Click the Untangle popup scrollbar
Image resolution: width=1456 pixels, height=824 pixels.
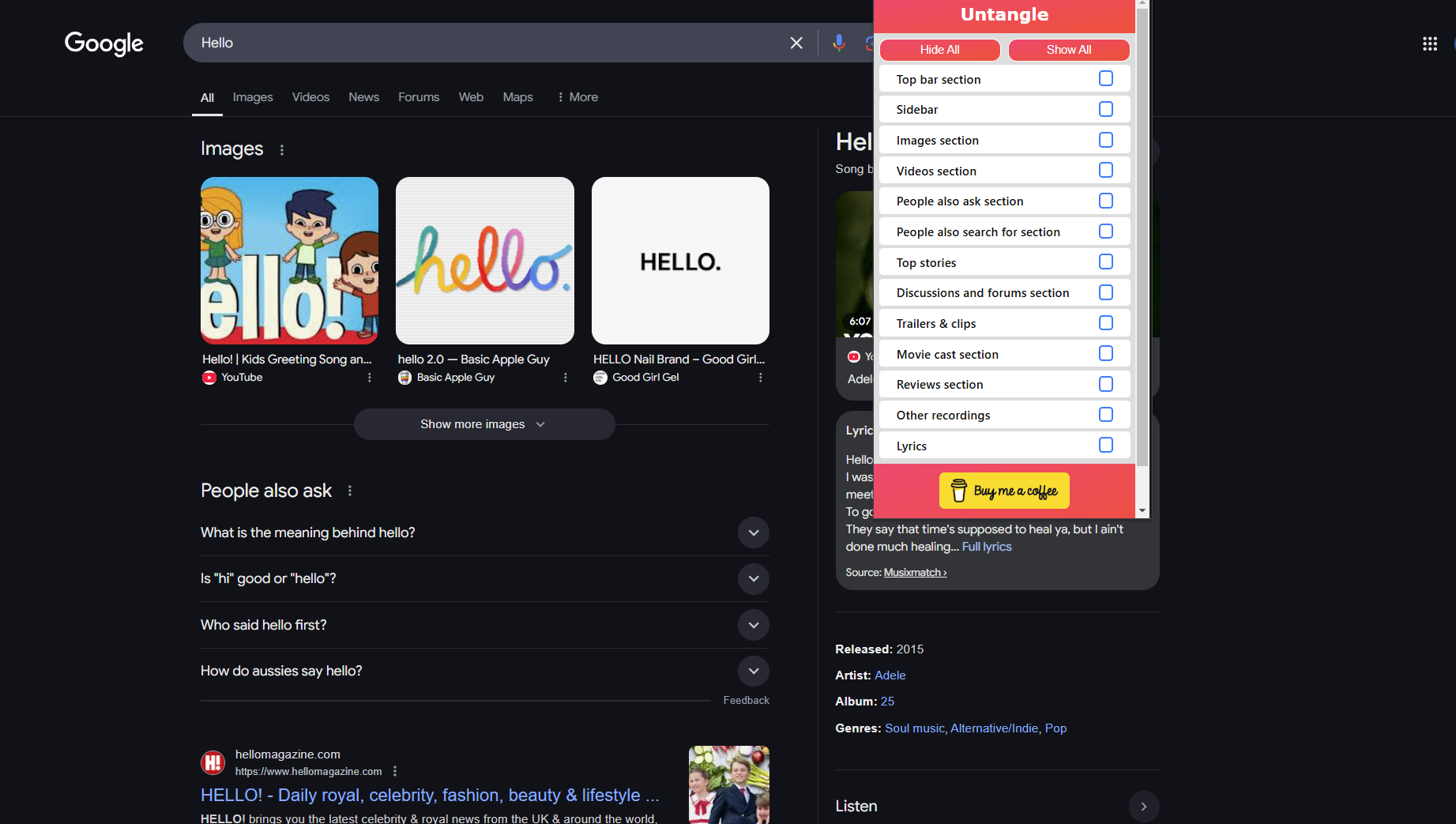(x=1142, y=237)
